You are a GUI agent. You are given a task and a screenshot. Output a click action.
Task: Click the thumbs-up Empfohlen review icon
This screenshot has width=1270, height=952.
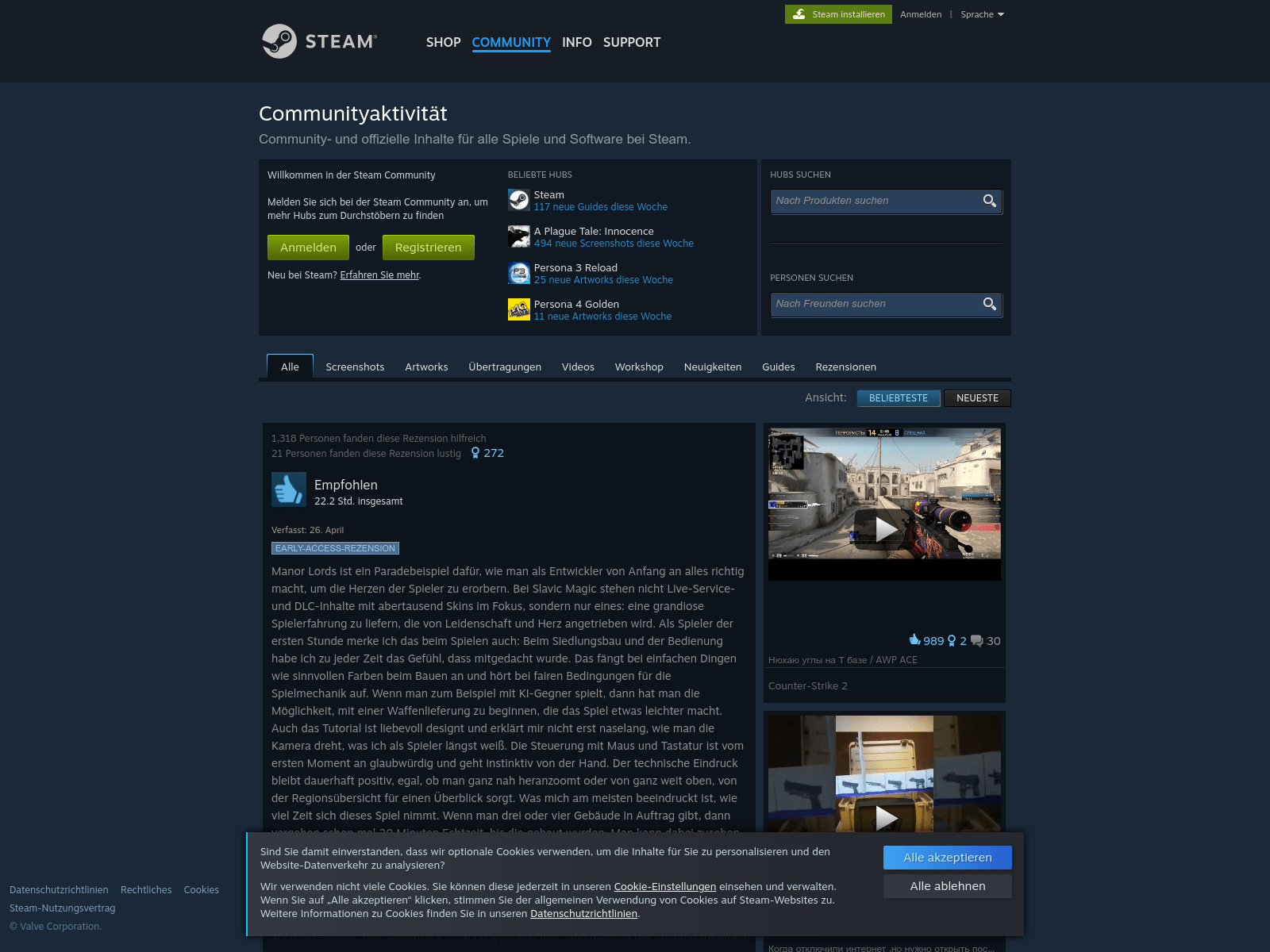tap(289, 489)
